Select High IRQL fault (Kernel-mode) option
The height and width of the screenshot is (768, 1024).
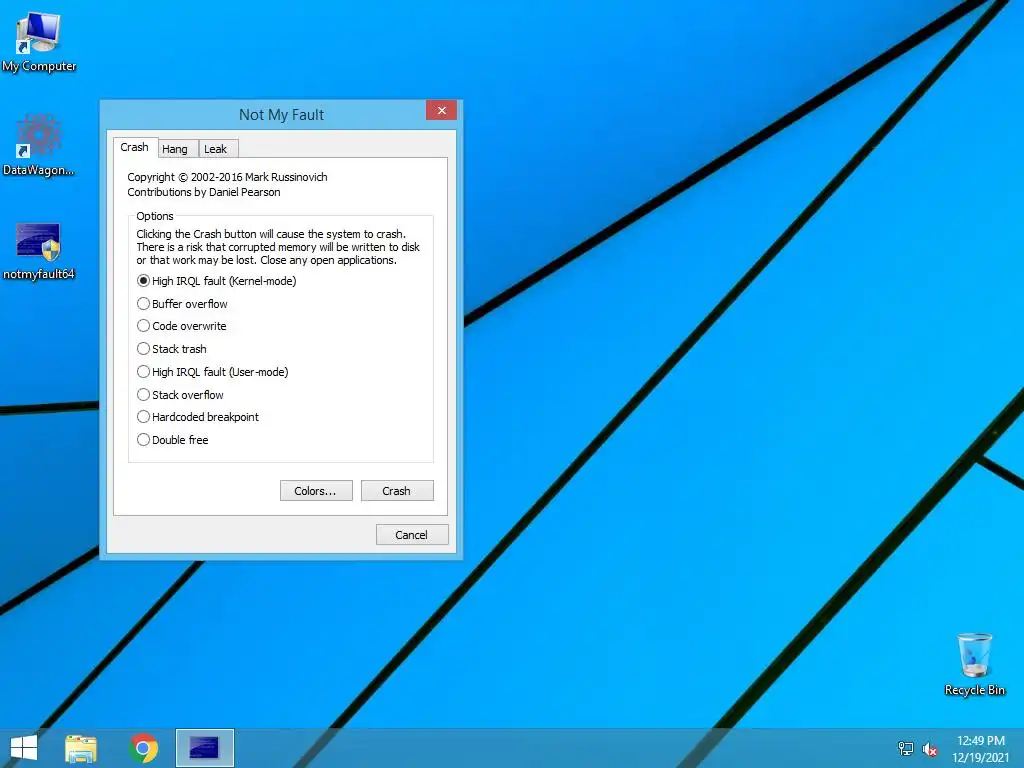click(x=216, y=281)
